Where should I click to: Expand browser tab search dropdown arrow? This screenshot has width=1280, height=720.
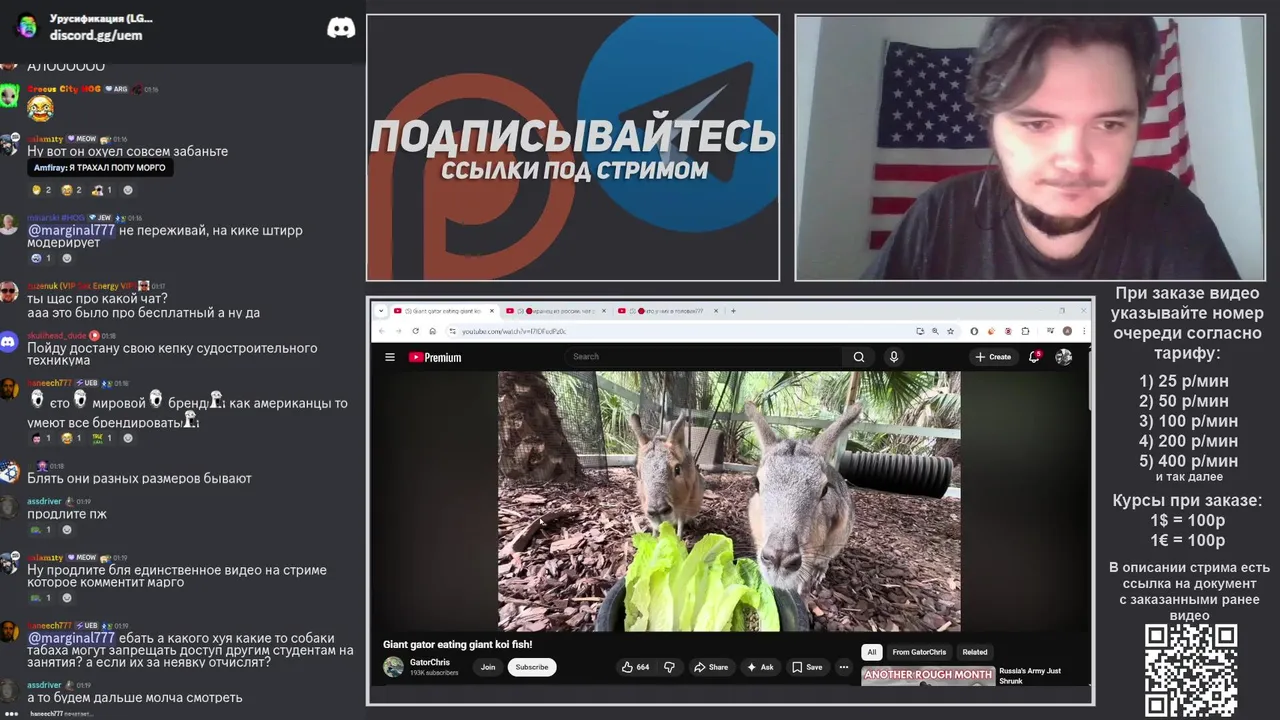point(380,311)
